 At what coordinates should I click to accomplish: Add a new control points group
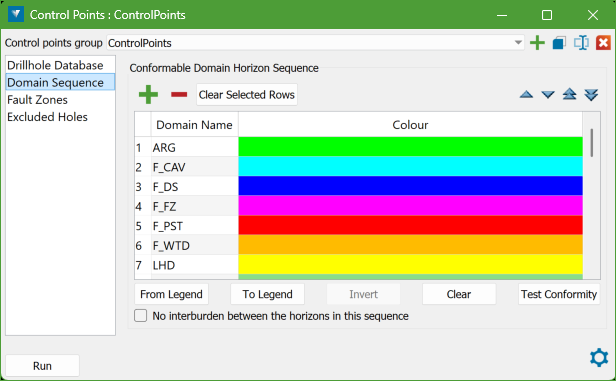click(x=537, y=42)
